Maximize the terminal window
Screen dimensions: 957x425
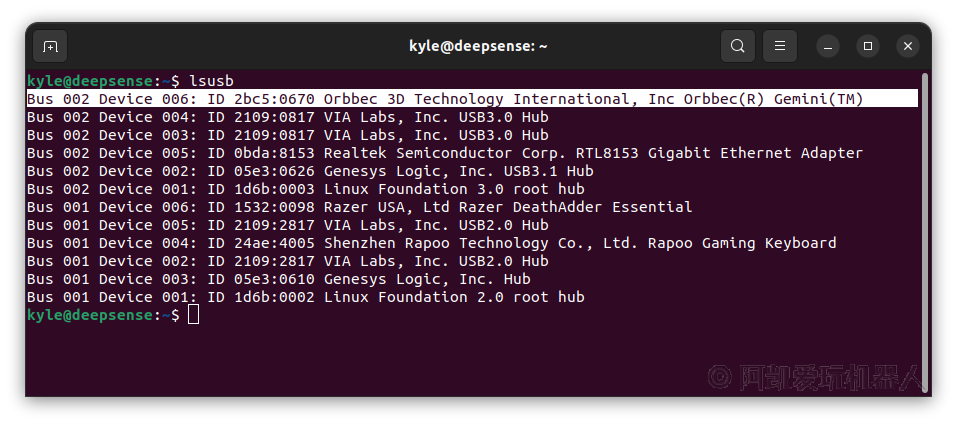(868, 46)
